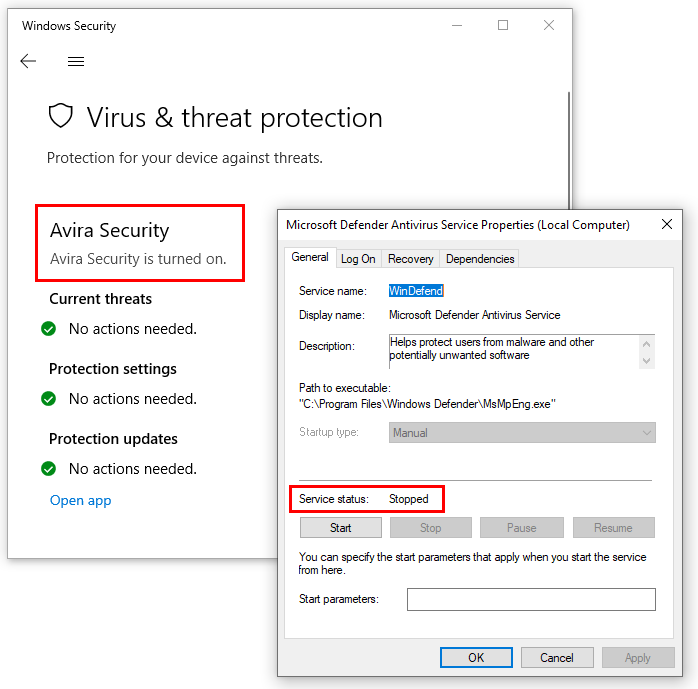Click the green checkmark under Protection updates
Viewport: 698px width, 689px height.
(49, 469)
